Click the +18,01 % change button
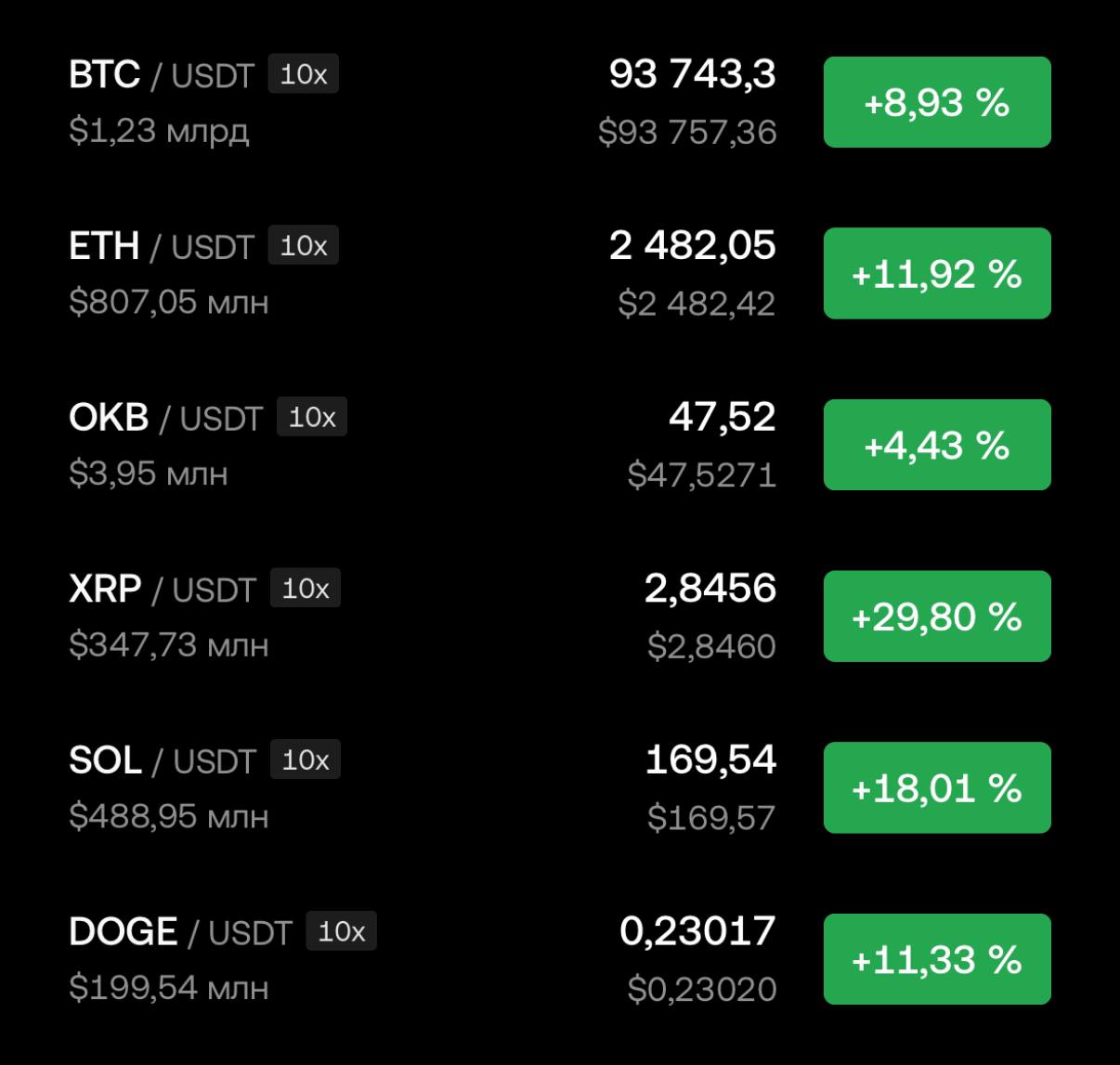 click(937, 787)
